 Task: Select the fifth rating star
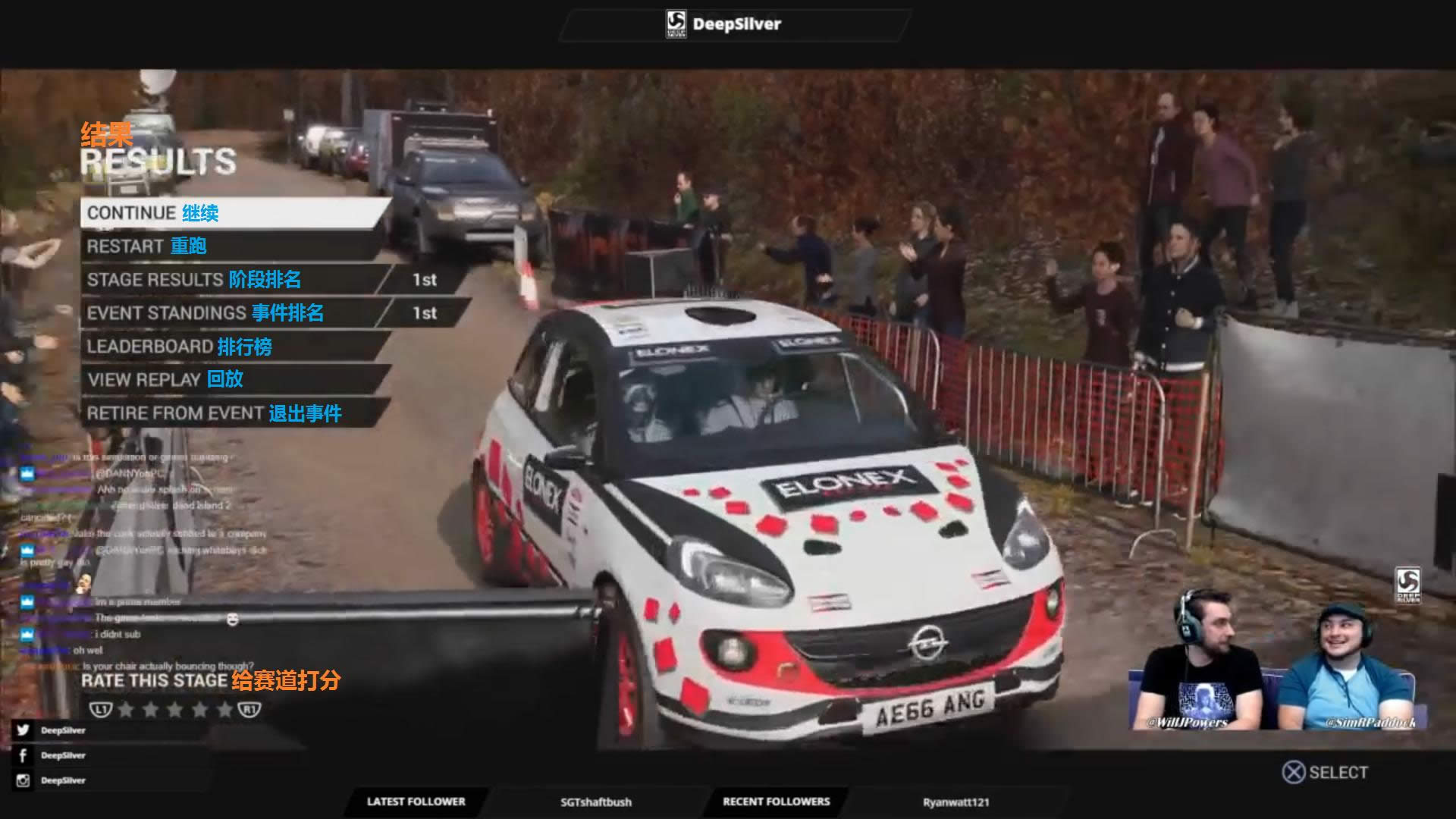point(224,710)
